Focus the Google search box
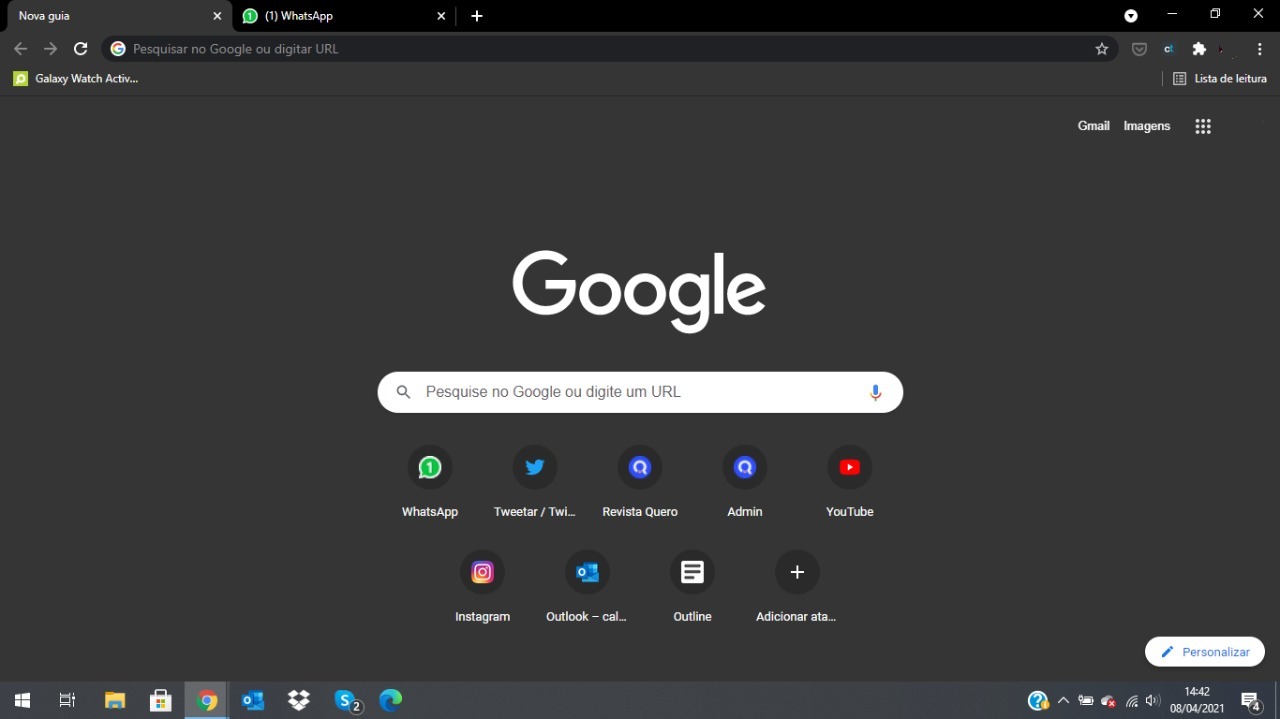This screenshot has height=719, width=1280. 640,392
